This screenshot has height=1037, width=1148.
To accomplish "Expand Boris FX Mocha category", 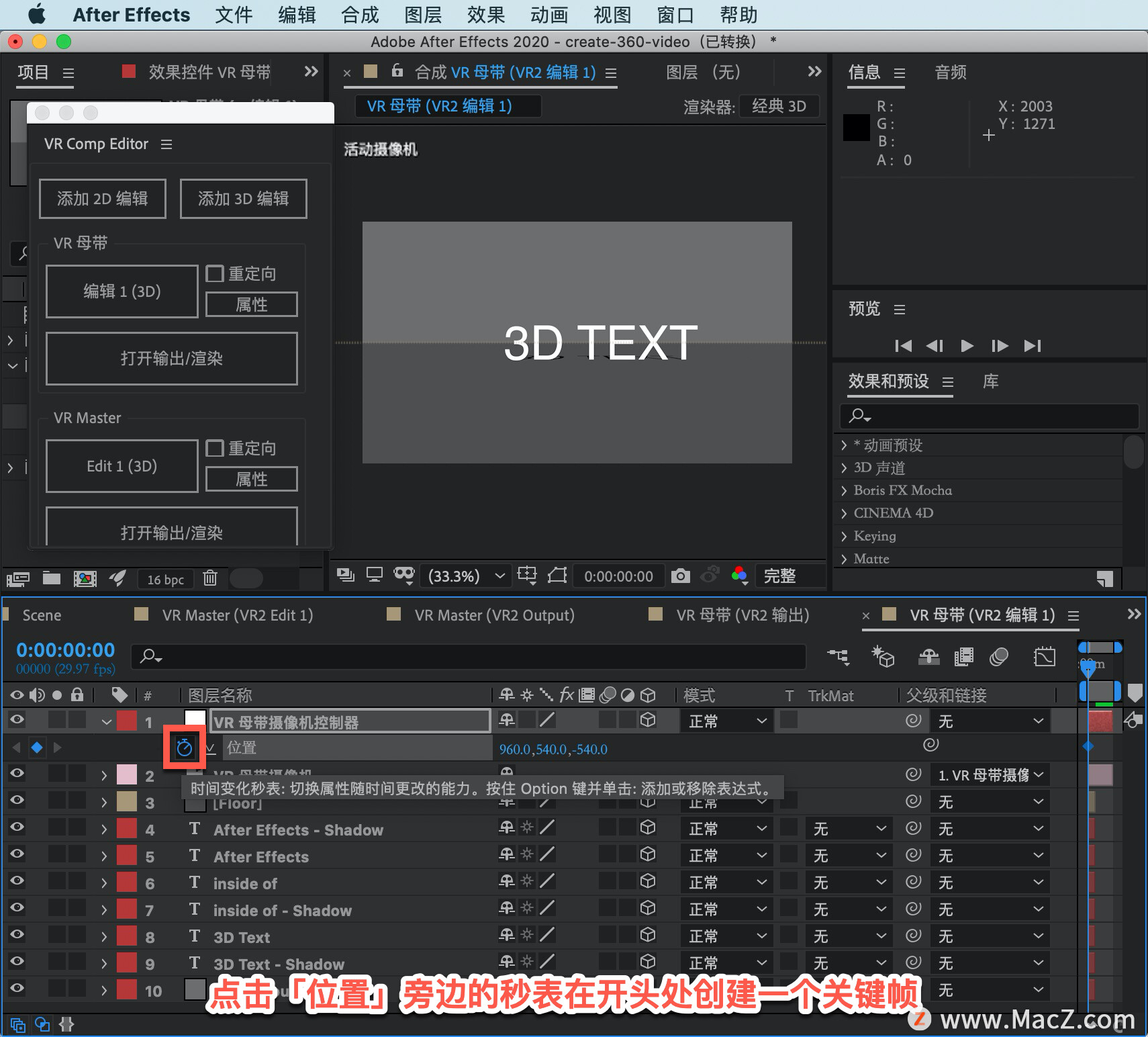I will pos(844,490).
